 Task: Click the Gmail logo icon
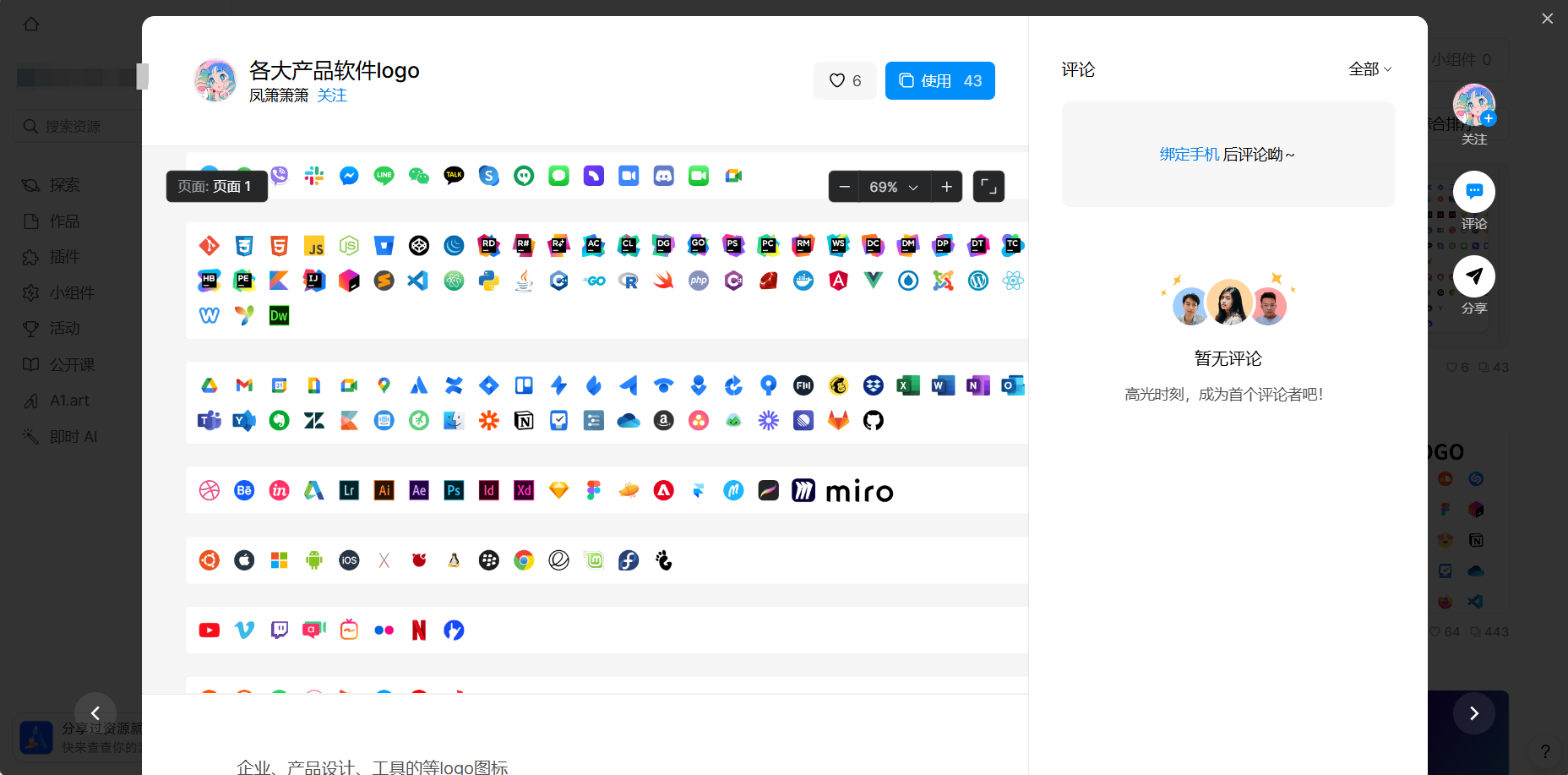click(x=244, y=385)
